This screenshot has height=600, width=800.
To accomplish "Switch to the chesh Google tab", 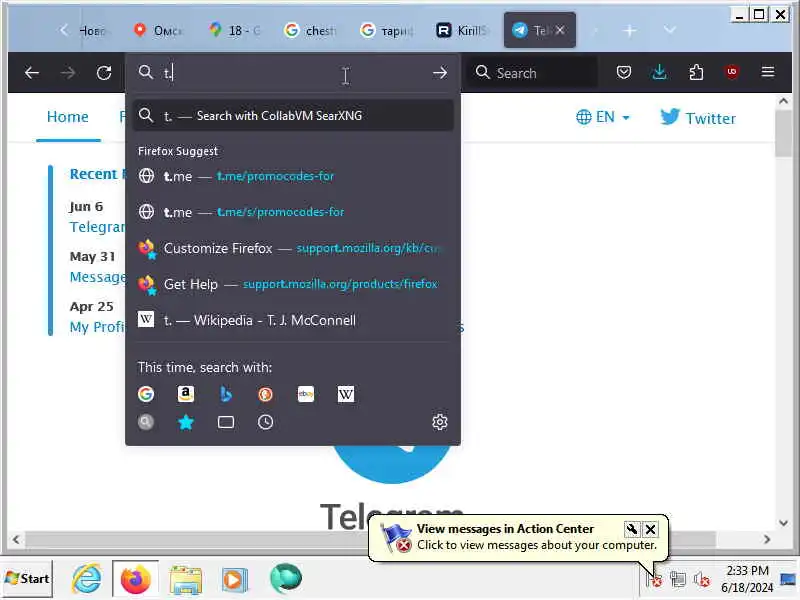I will pos(310,31).
